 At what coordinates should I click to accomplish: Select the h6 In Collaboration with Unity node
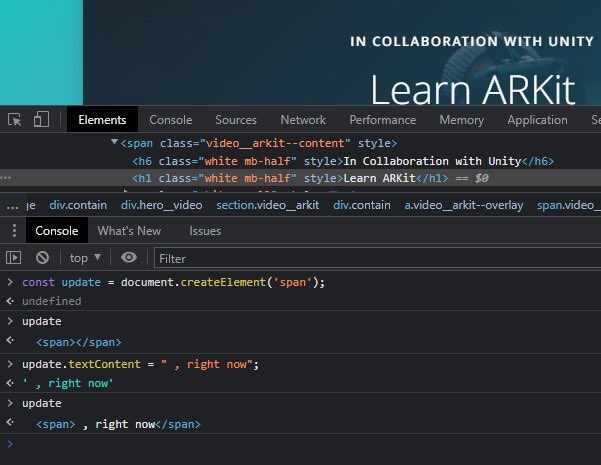tap(343, 161)
